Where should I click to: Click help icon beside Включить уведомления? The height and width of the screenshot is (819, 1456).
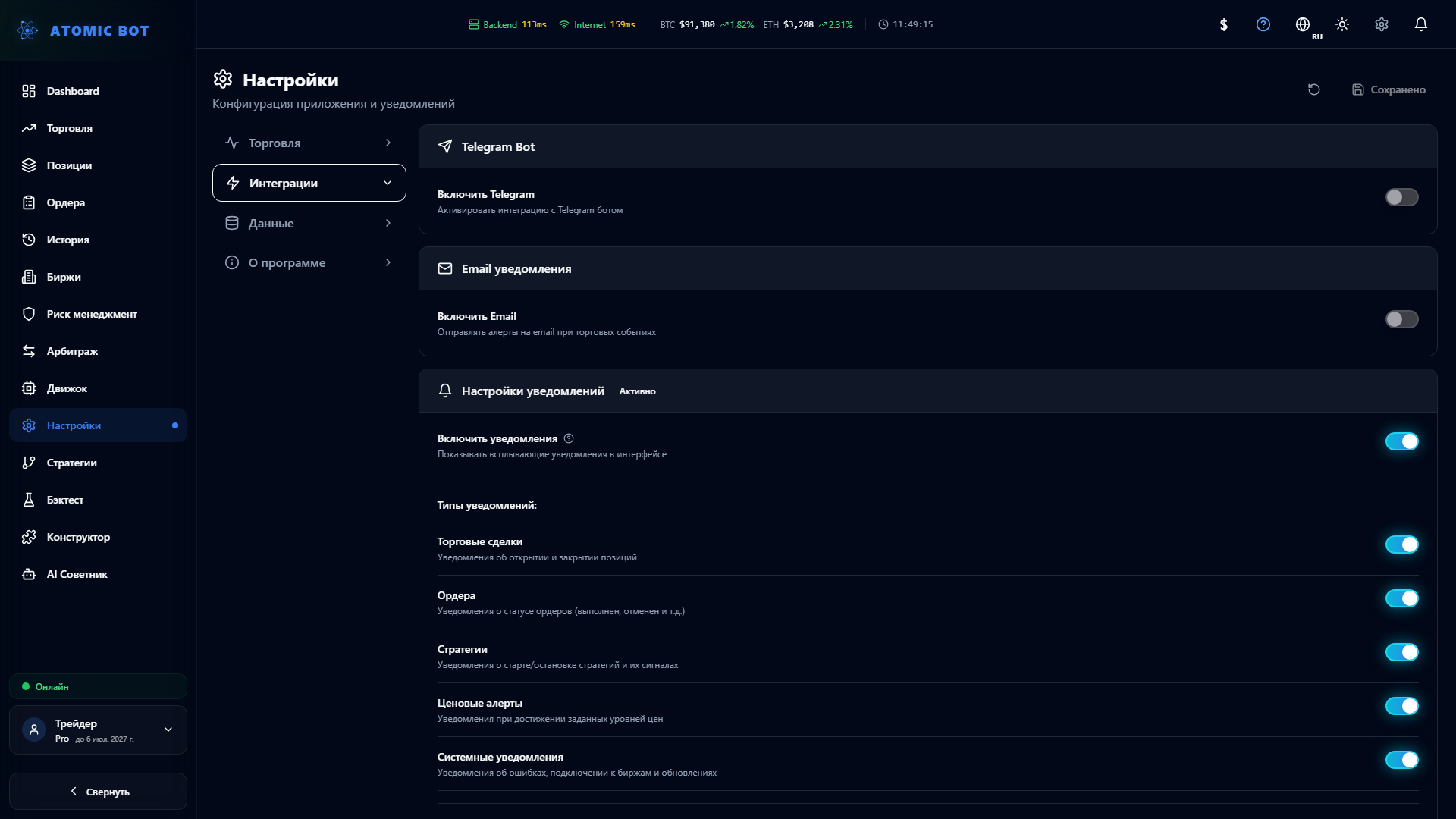tap(569, 438)
